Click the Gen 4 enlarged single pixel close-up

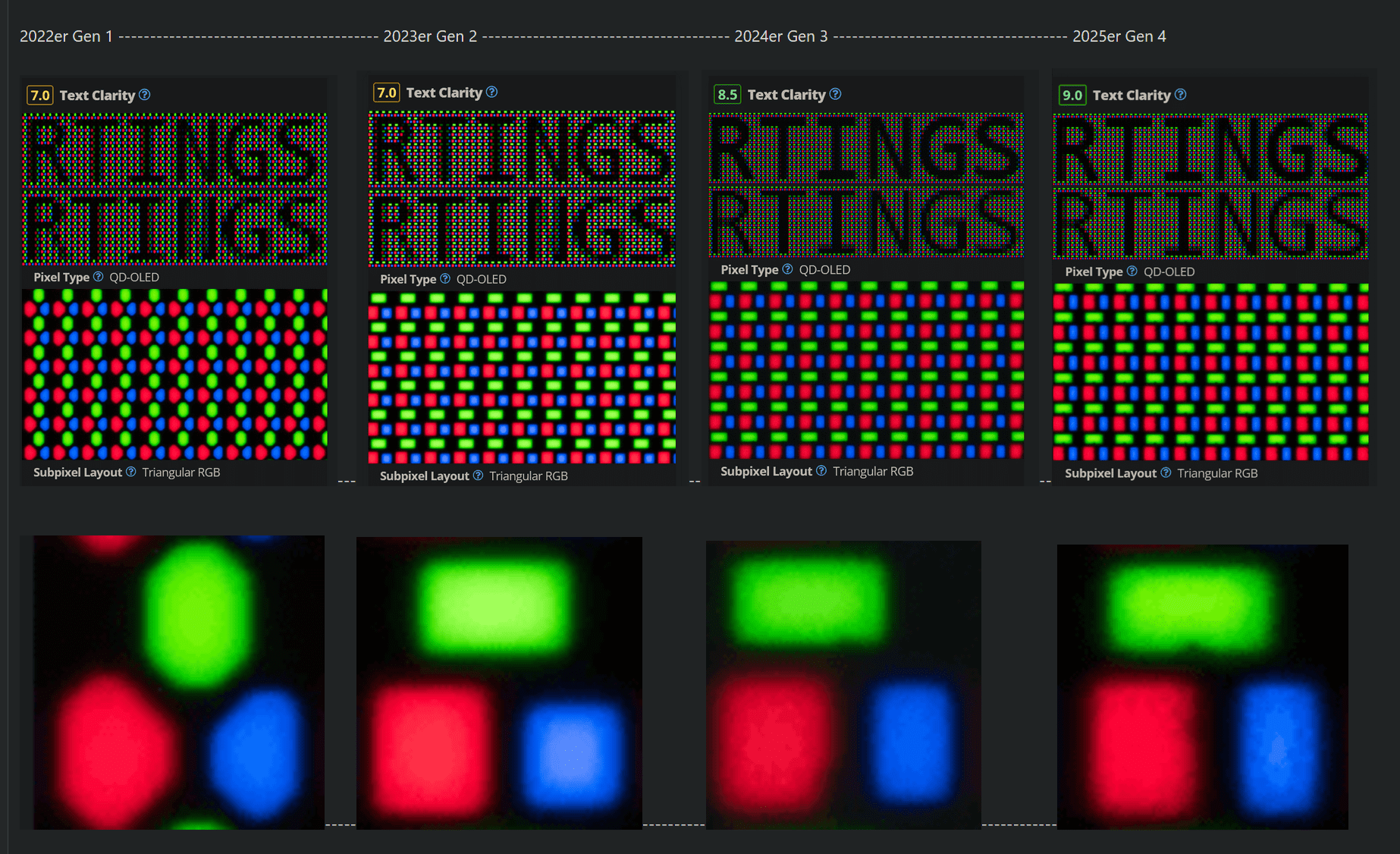pos(1203,687)
